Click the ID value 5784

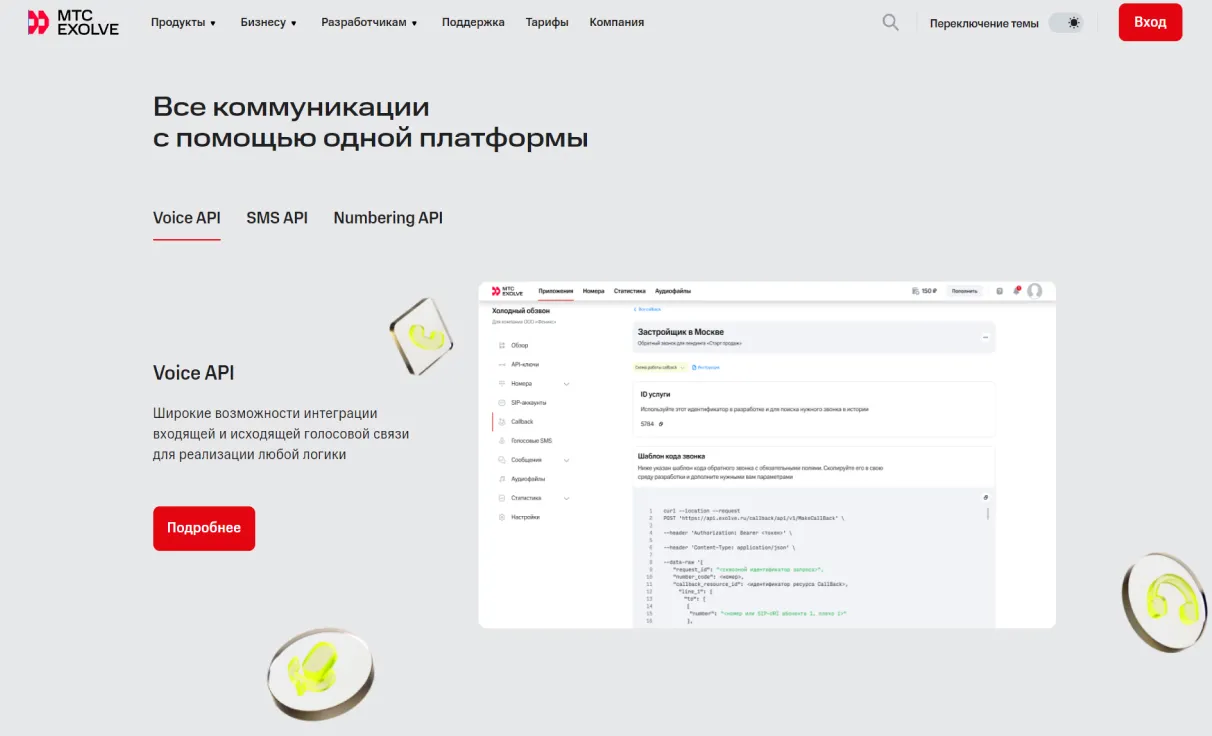(x=647, y=424)
